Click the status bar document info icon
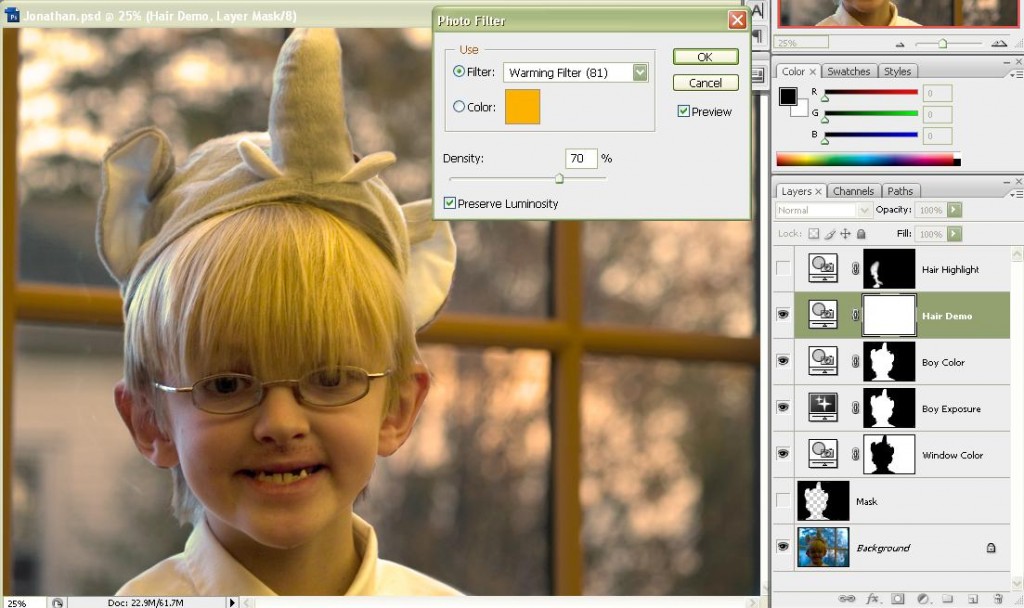This screenshot has height=608, width=1024. coord(57,603)
